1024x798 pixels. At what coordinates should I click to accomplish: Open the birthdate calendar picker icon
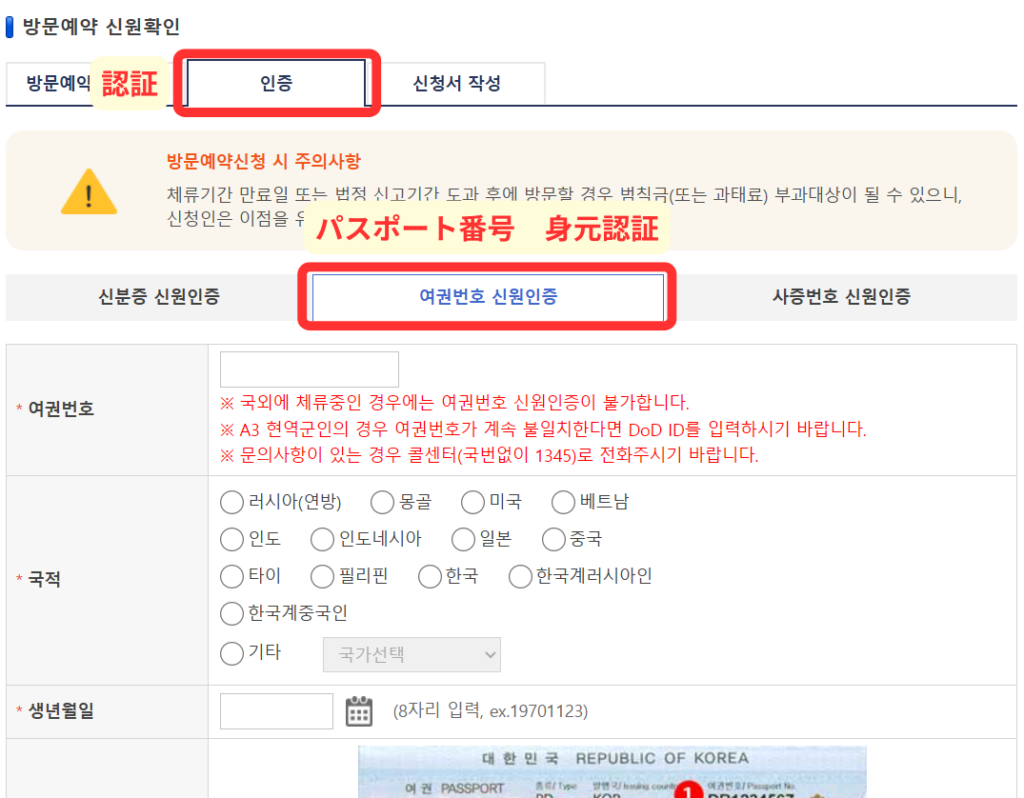pyautogui.click(x=359, y=711)
